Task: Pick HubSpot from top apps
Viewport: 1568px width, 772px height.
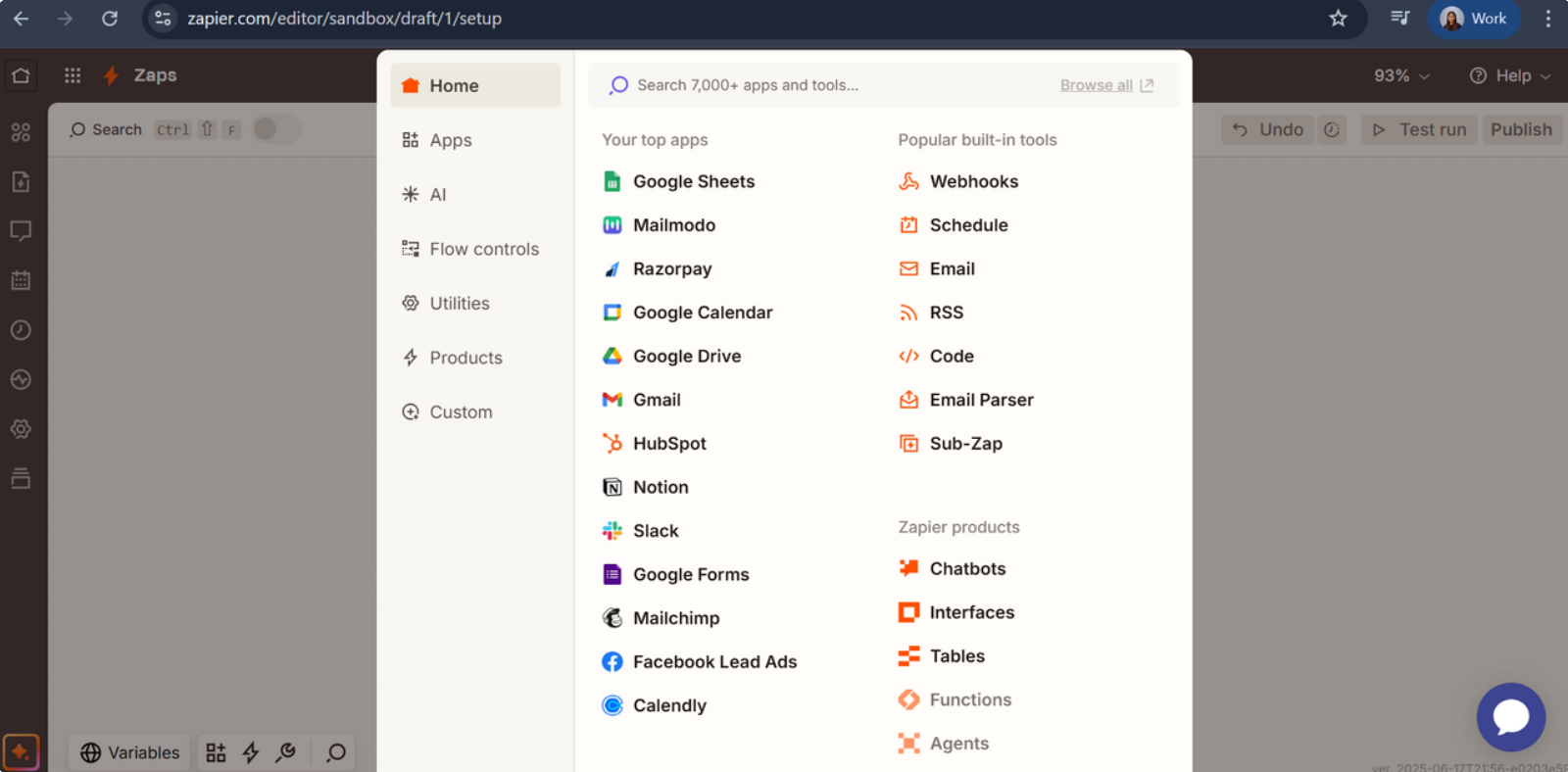Action: click(x=654, y=444)
